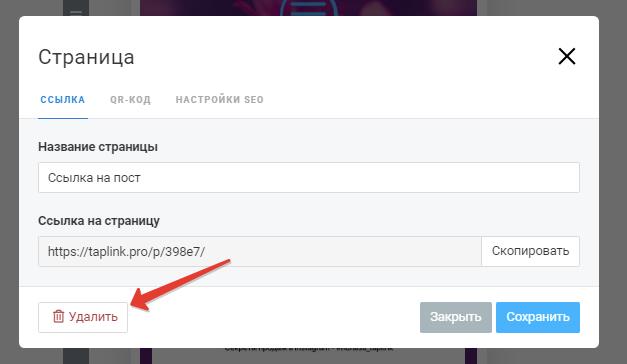Click the cut-off text below the dialog
The height and width of the screenshot is (364, 627).
[x=309, y=349]
